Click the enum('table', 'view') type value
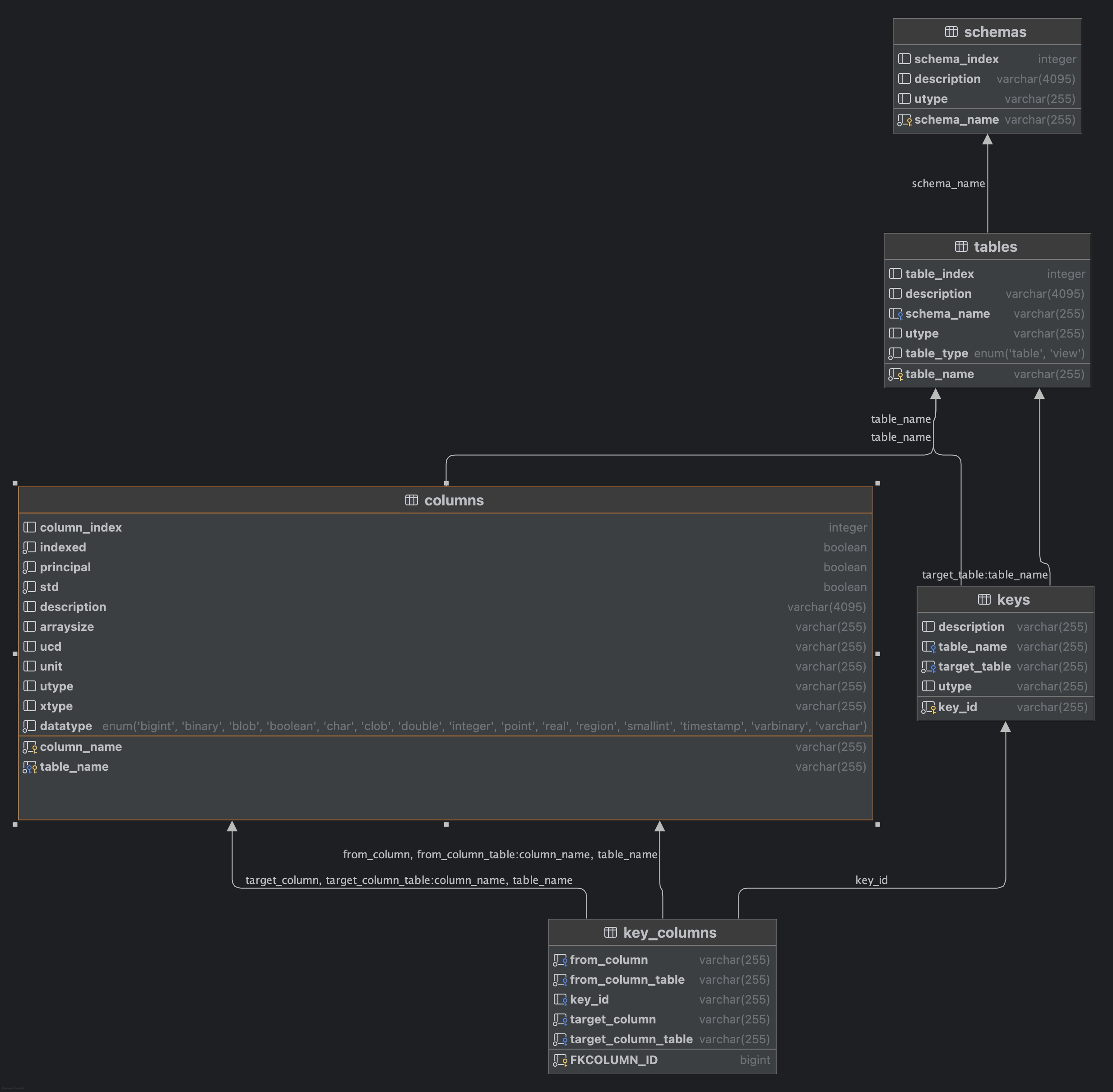 pyautogui.click(x=1029, y=354)
